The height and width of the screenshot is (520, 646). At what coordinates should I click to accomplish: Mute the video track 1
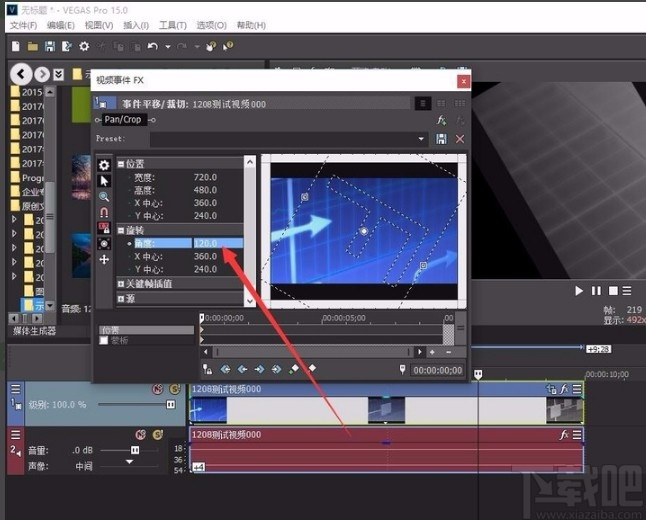pos(157,389)
